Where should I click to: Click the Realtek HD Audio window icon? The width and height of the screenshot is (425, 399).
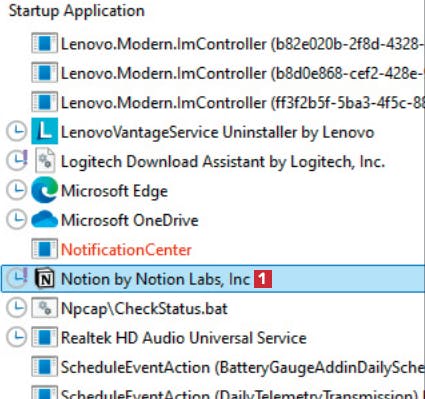44,338
